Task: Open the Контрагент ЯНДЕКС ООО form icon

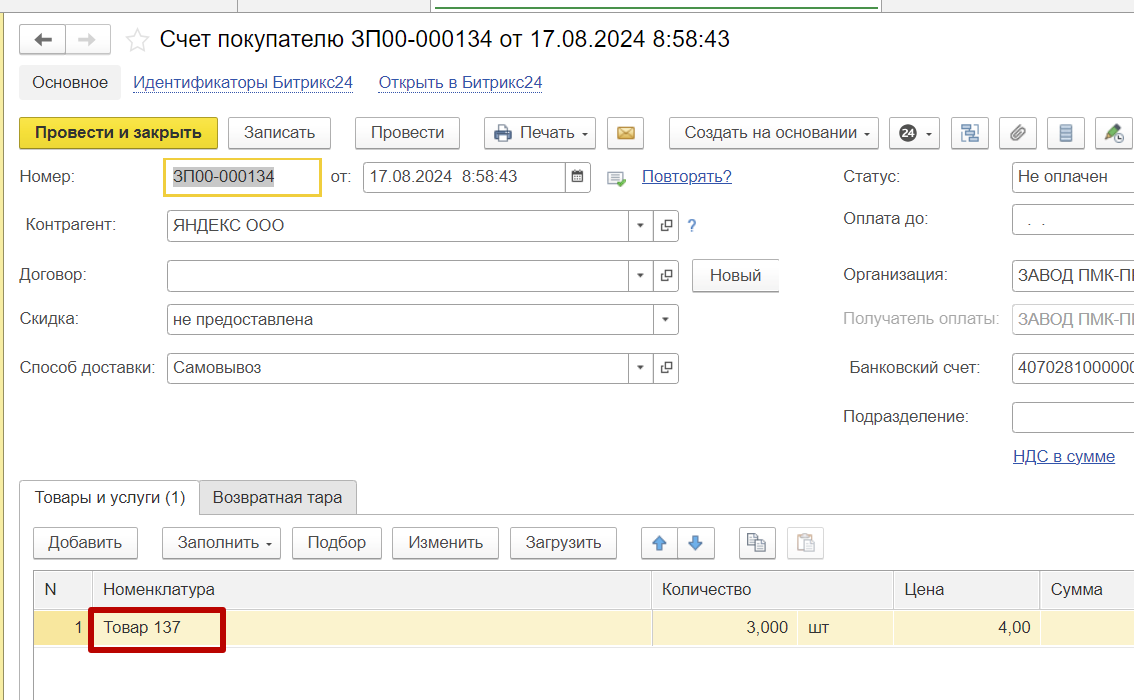Action: pyautogui.click(x=666, y=226)
